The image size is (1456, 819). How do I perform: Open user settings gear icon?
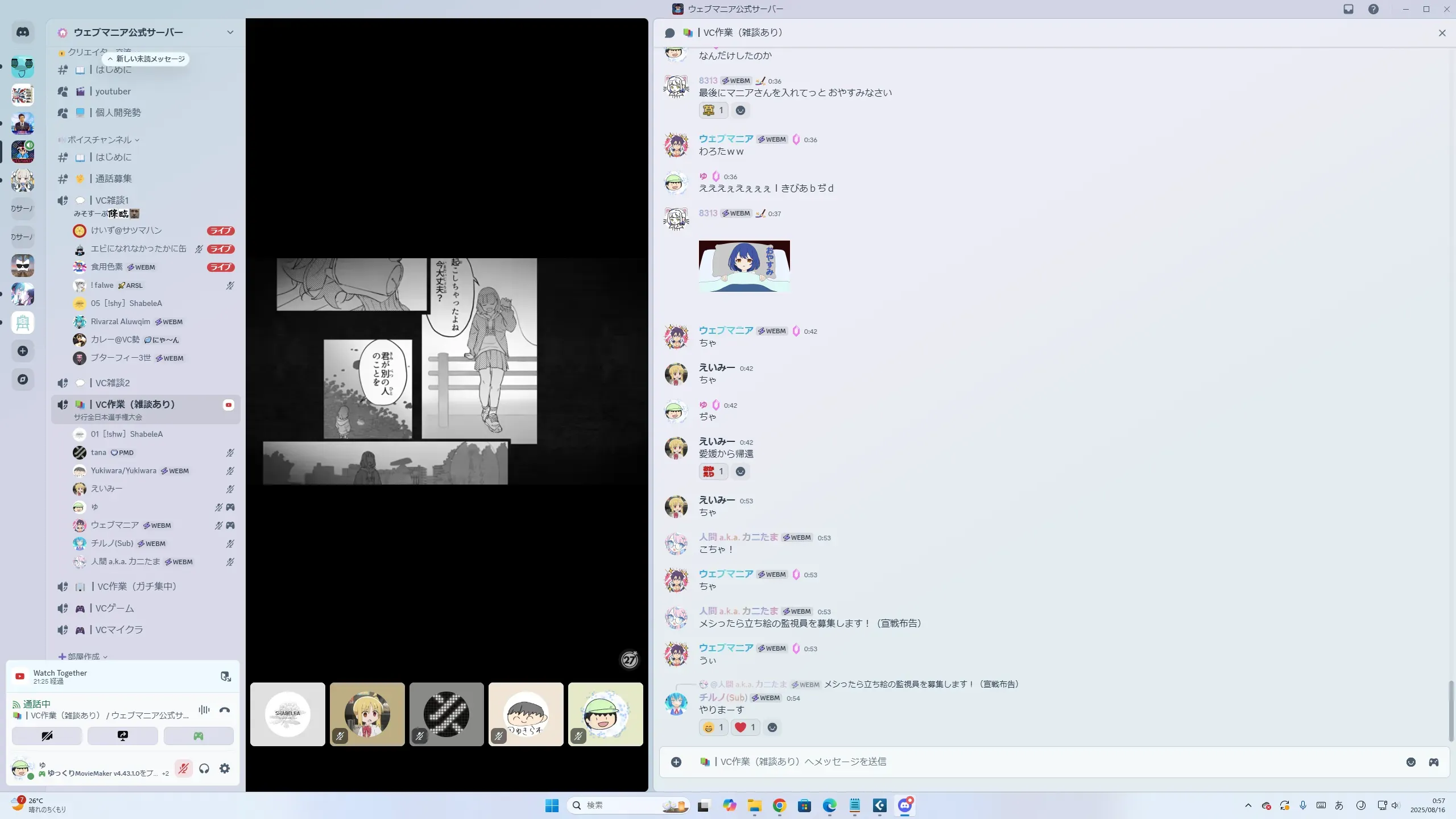(225, 768)
